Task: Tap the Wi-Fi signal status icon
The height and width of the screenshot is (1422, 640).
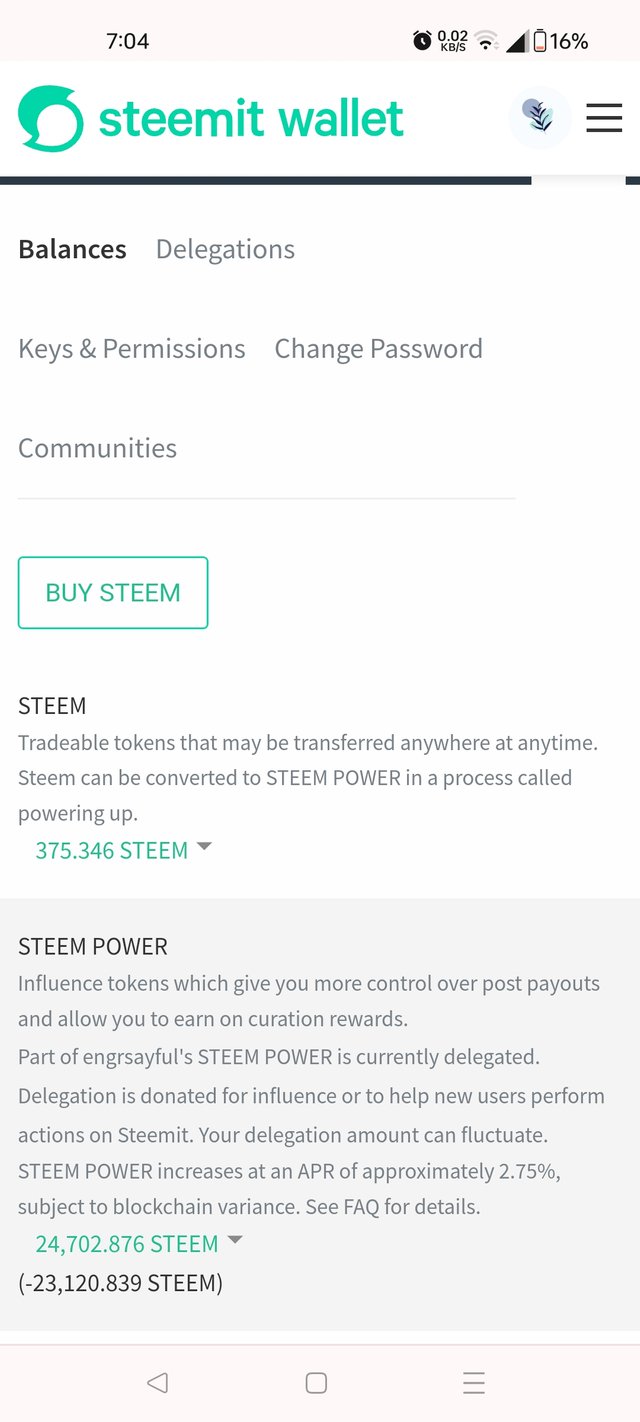Action: (487, 41)
